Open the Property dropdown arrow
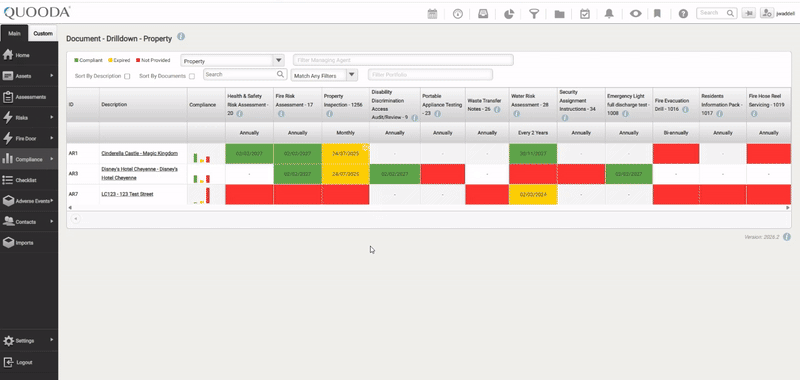 [279, 61]
